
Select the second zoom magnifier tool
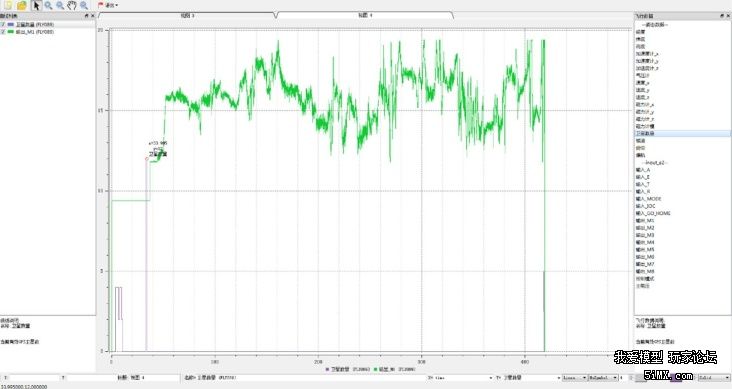60,5
